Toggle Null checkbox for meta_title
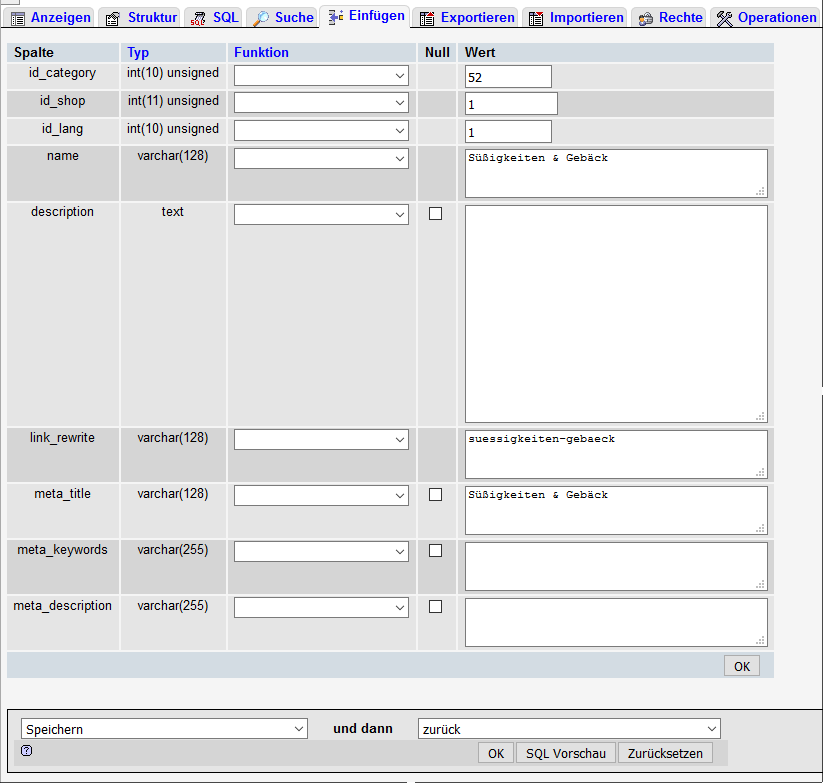 435,494
